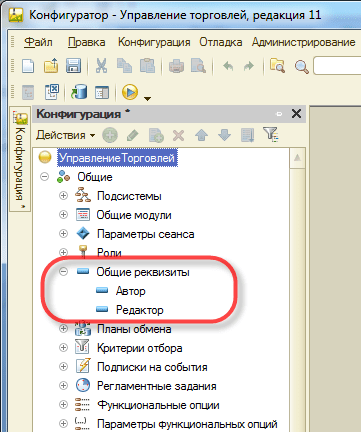Select the Критерии отбора tree item
The height and width of the screenshot is (432, 361).
point(140,348)
